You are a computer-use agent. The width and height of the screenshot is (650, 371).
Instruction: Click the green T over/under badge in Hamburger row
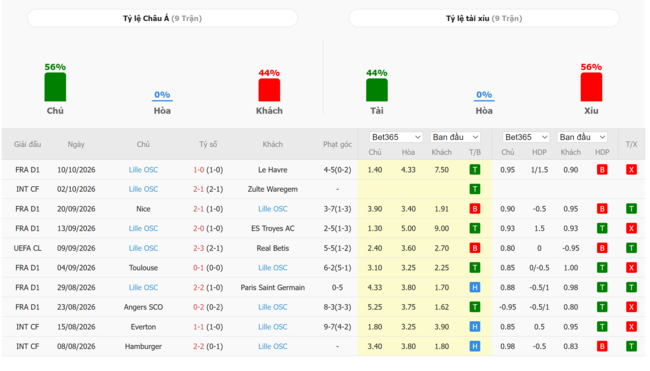631,346
